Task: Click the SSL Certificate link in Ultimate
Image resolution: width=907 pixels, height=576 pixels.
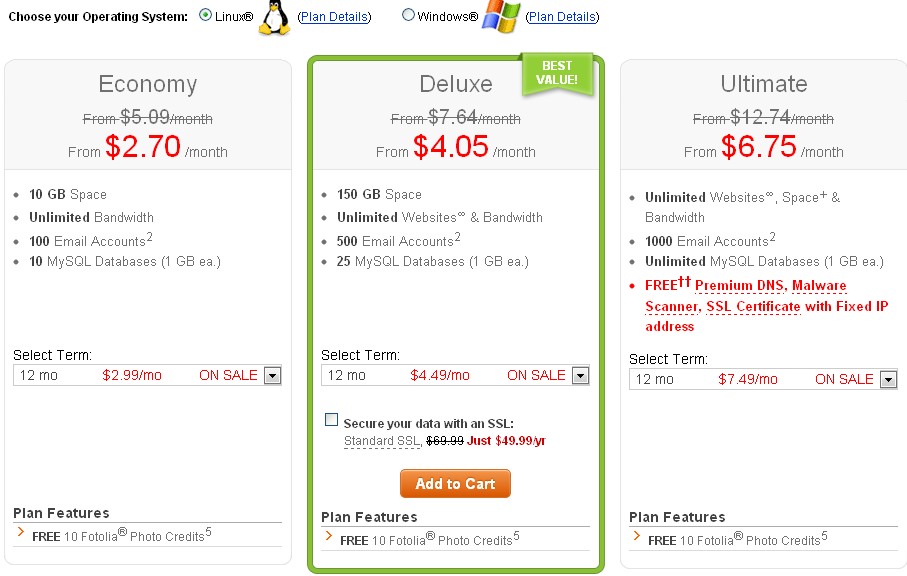Action: coord(753,306)
